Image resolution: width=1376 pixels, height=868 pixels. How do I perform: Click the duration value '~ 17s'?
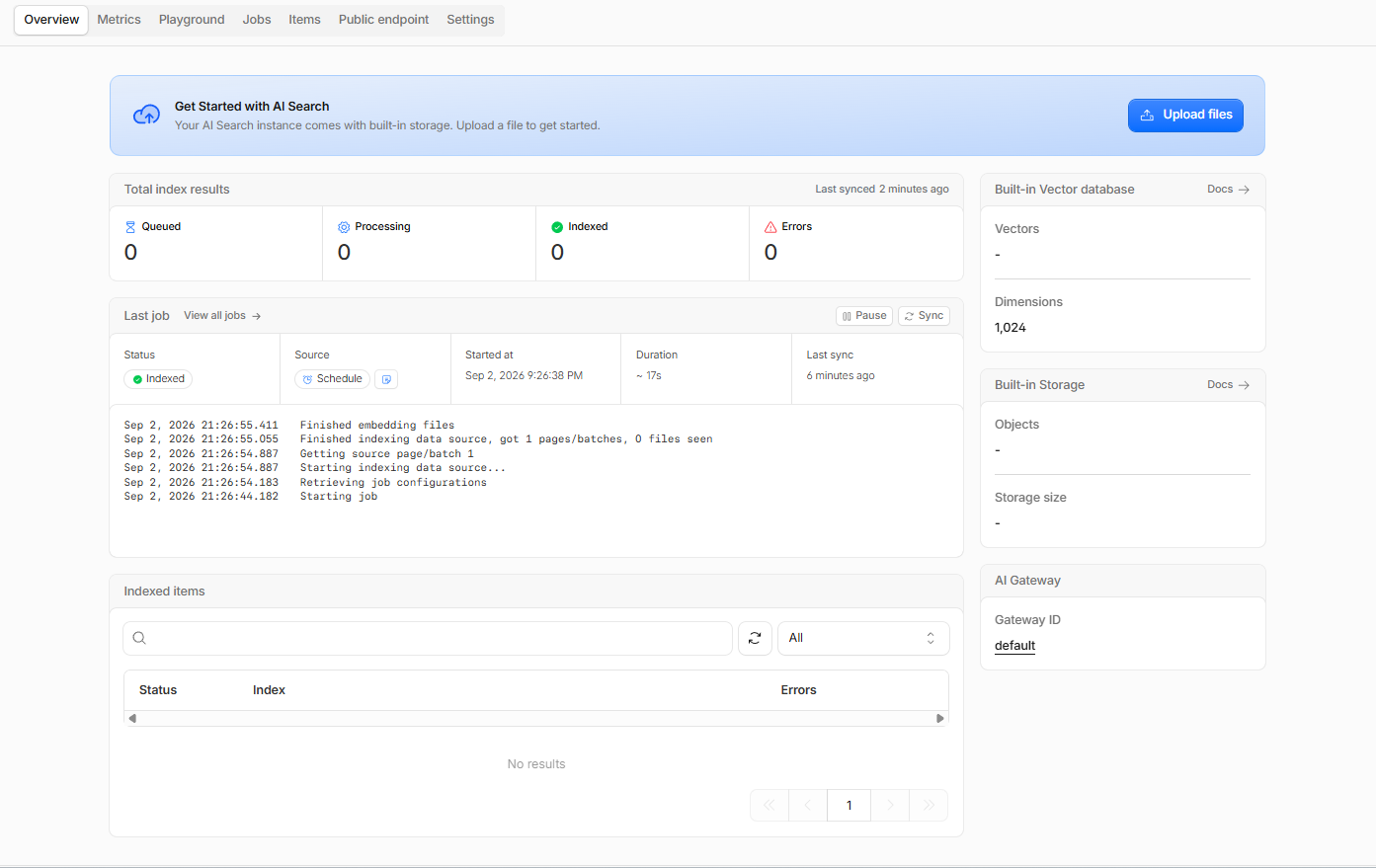pos(649,376)
